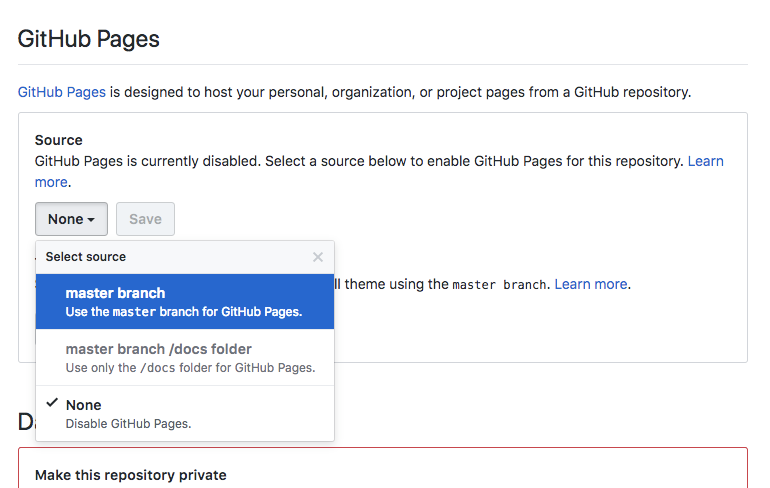Open the blue GitHub Pages link
770x488 pixels.
62,92
